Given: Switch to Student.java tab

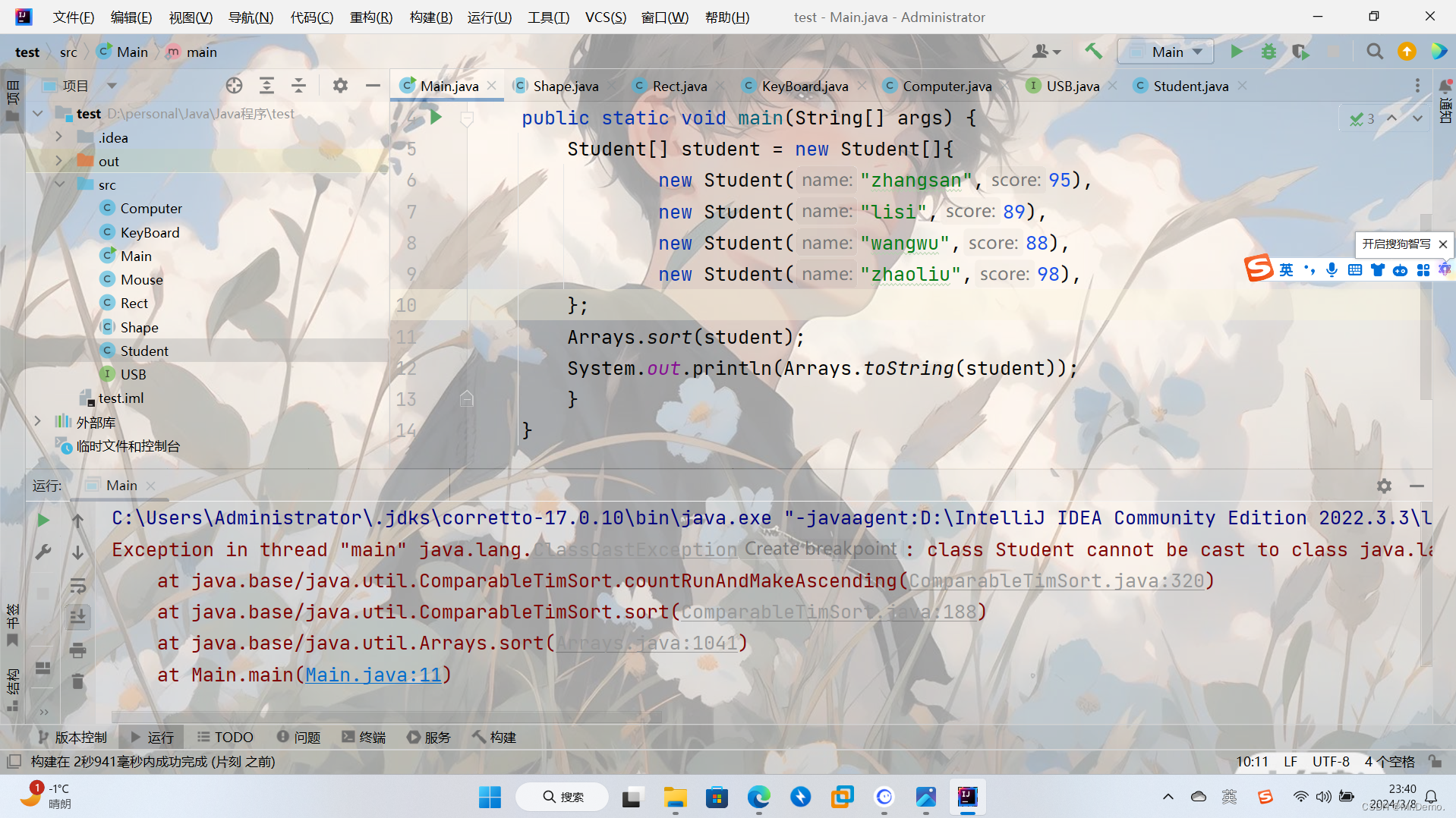Looking at the screenshot, I should 1190,86.
